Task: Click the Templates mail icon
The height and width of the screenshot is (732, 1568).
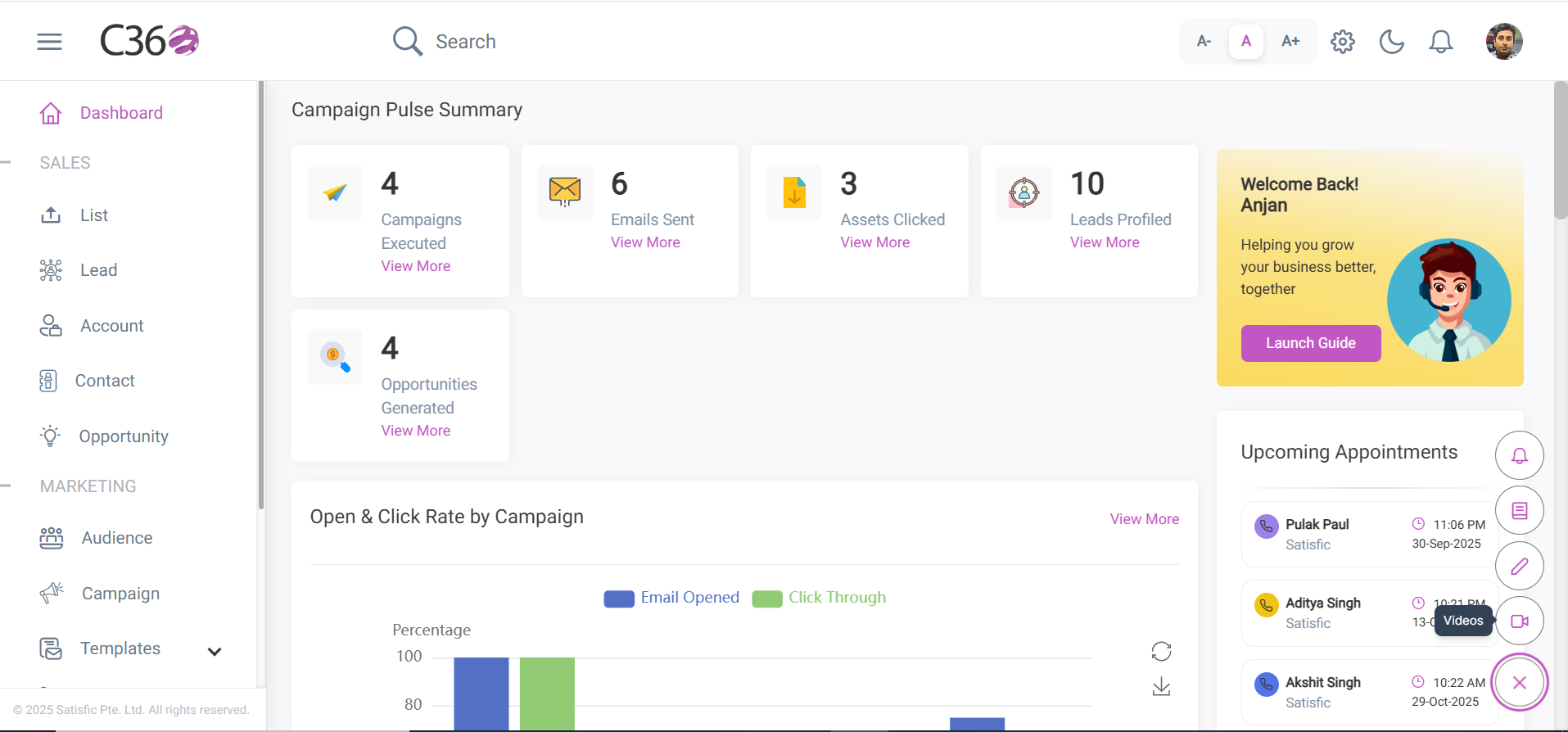Action: pyautogui.click(x=51, y=648)
